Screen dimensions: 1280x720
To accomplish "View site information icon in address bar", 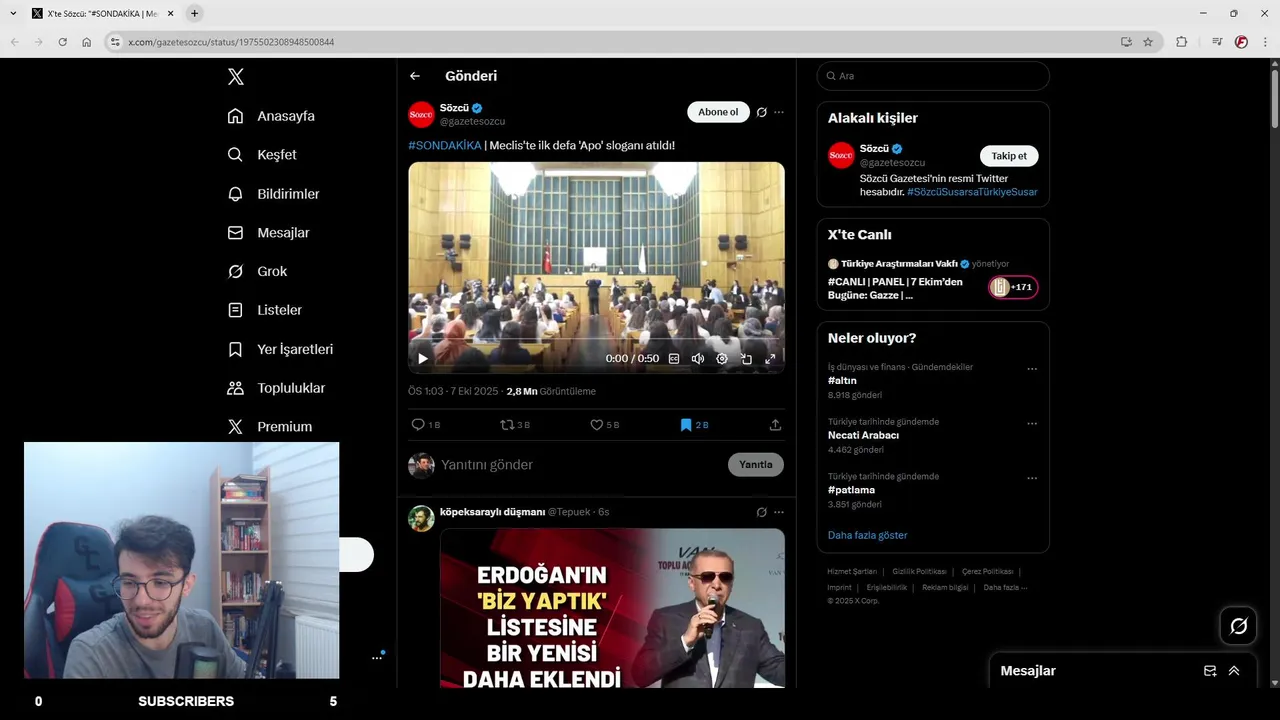I will tap(115, 42).
